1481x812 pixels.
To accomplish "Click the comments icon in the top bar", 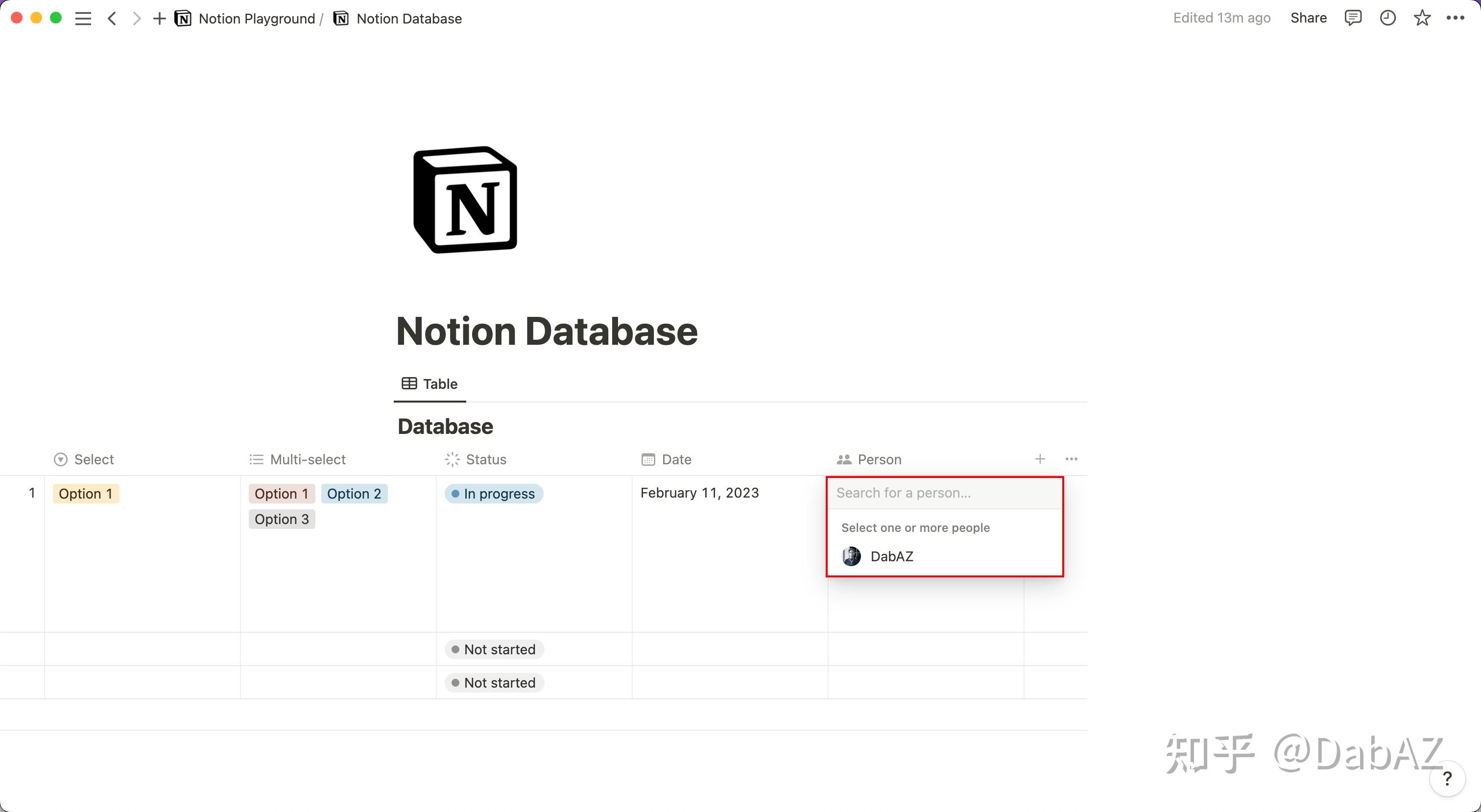I will [1353, 18].
